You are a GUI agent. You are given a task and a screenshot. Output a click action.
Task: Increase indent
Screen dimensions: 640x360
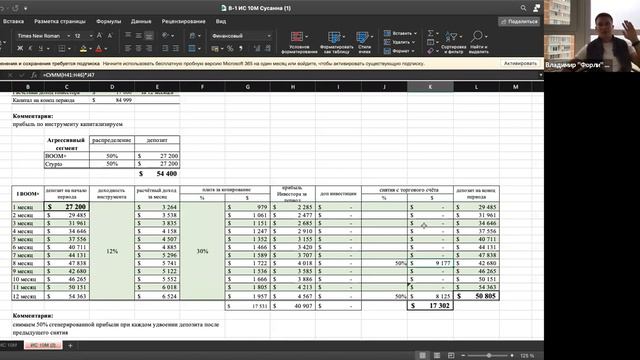click(x=176, y=49)
